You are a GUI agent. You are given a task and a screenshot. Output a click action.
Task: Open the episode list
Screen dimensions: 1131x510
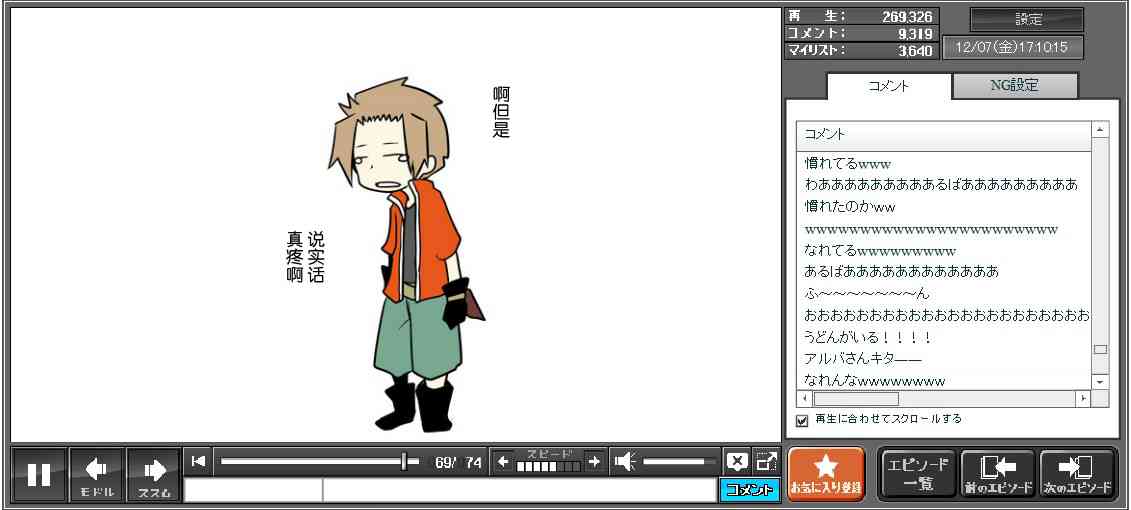pyautogui.click(x=917, y=474)
